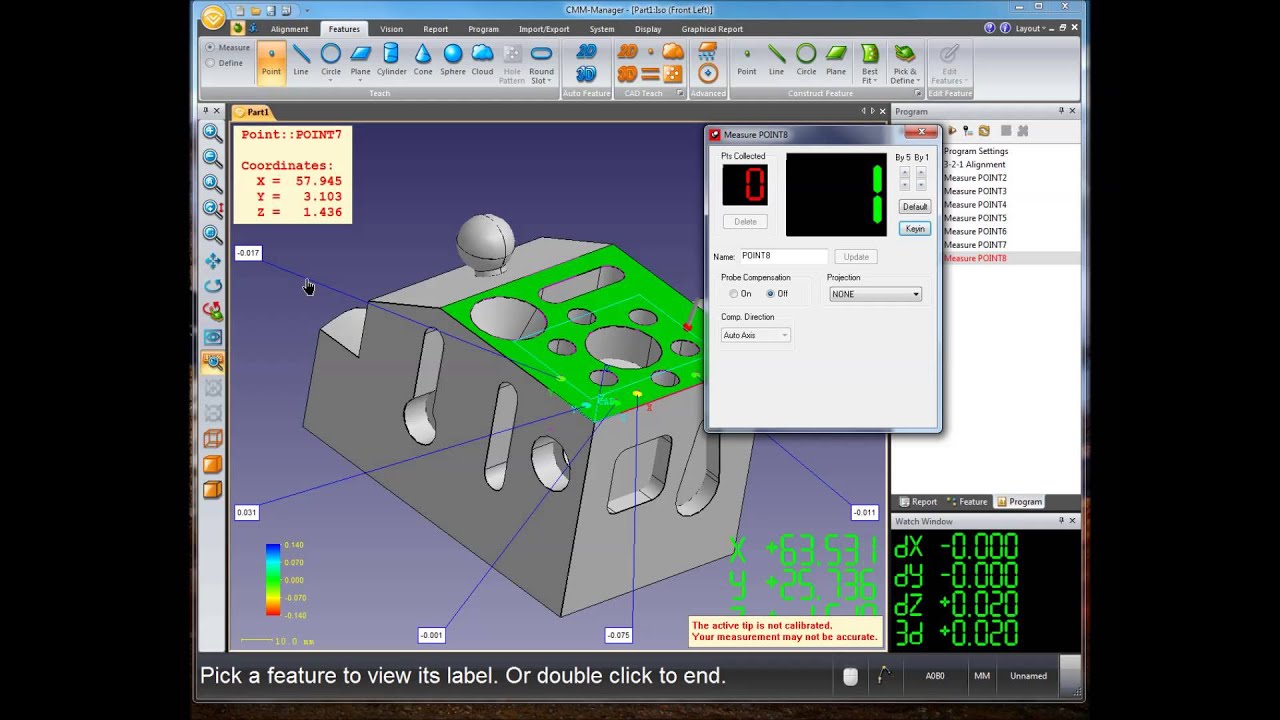Switch to the Feature panel tab

pos(967,502)
